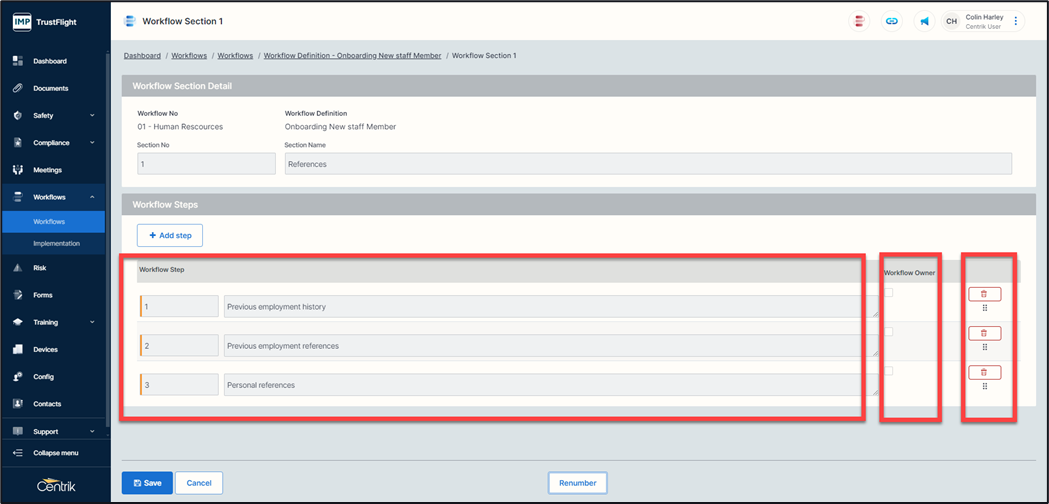
Task: Open Forms from the sidebar
Action: [43, 295]
